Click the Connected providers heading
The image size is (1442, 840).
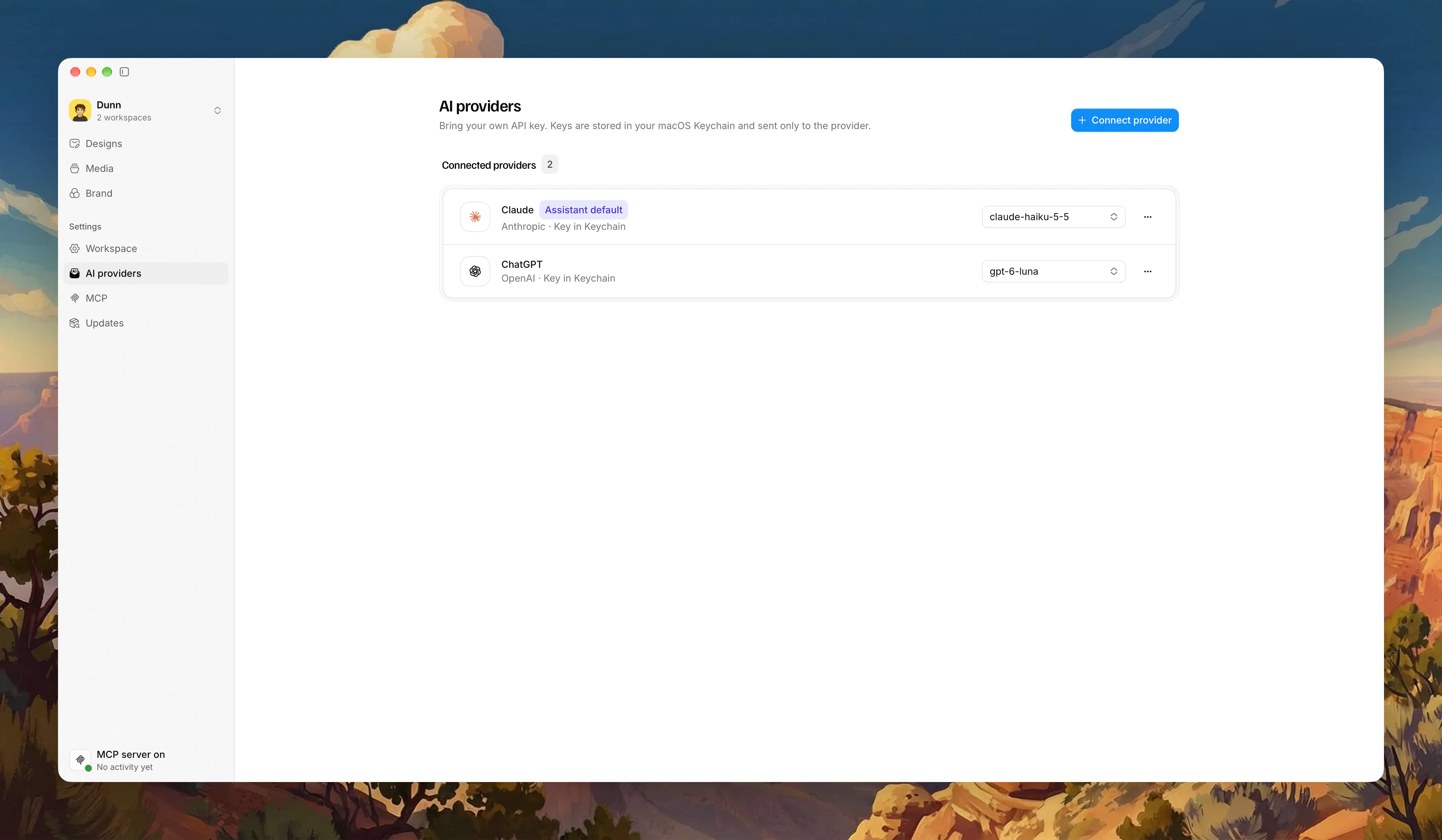pyautogui.click(x=489, y=165)
